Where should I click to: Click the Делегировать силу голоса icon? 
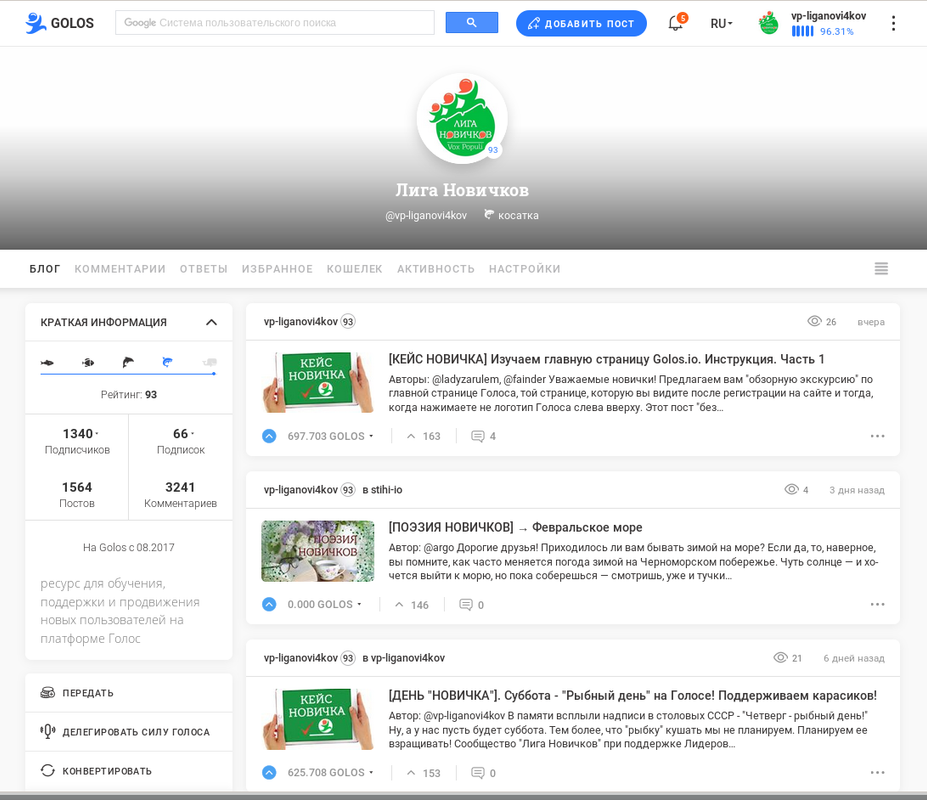pyautogui.click(x=47, y=731)
